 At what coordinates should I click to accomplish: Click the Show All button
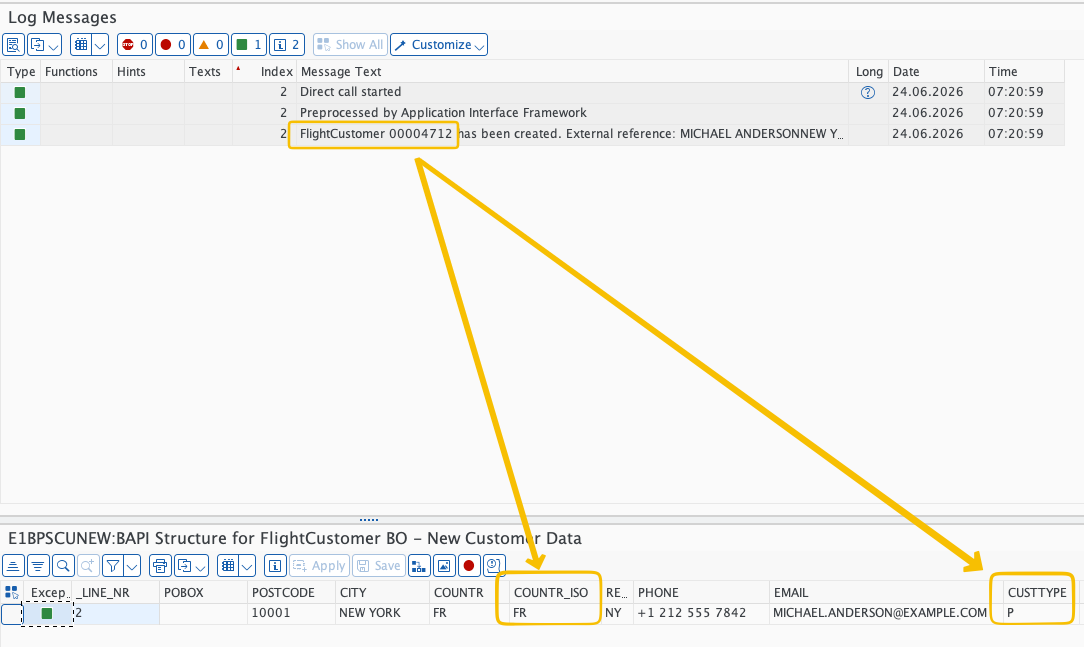pos(350,45)
